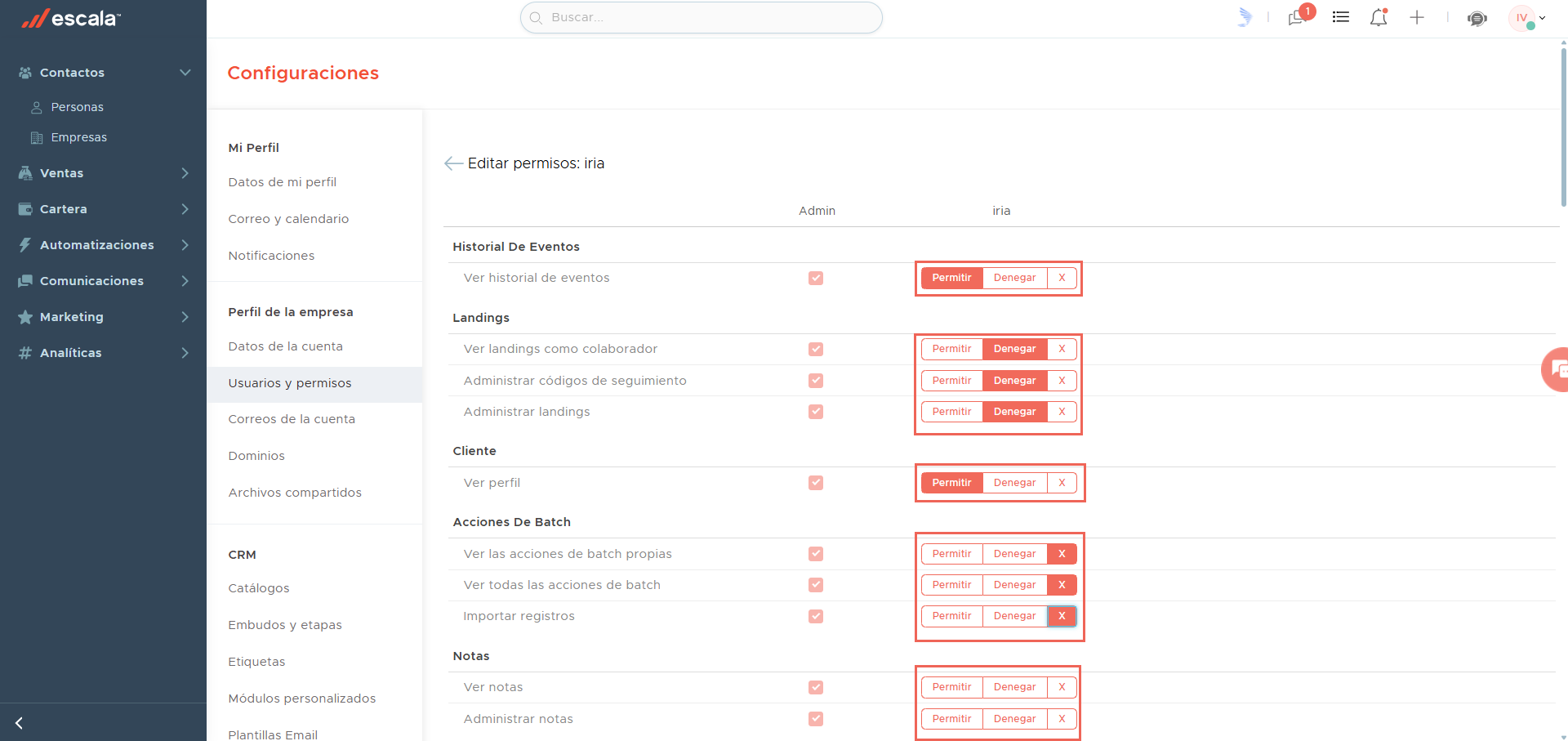Open the notifications bell
This screenshot has height=741, width=1568.
pos(1379,17)
